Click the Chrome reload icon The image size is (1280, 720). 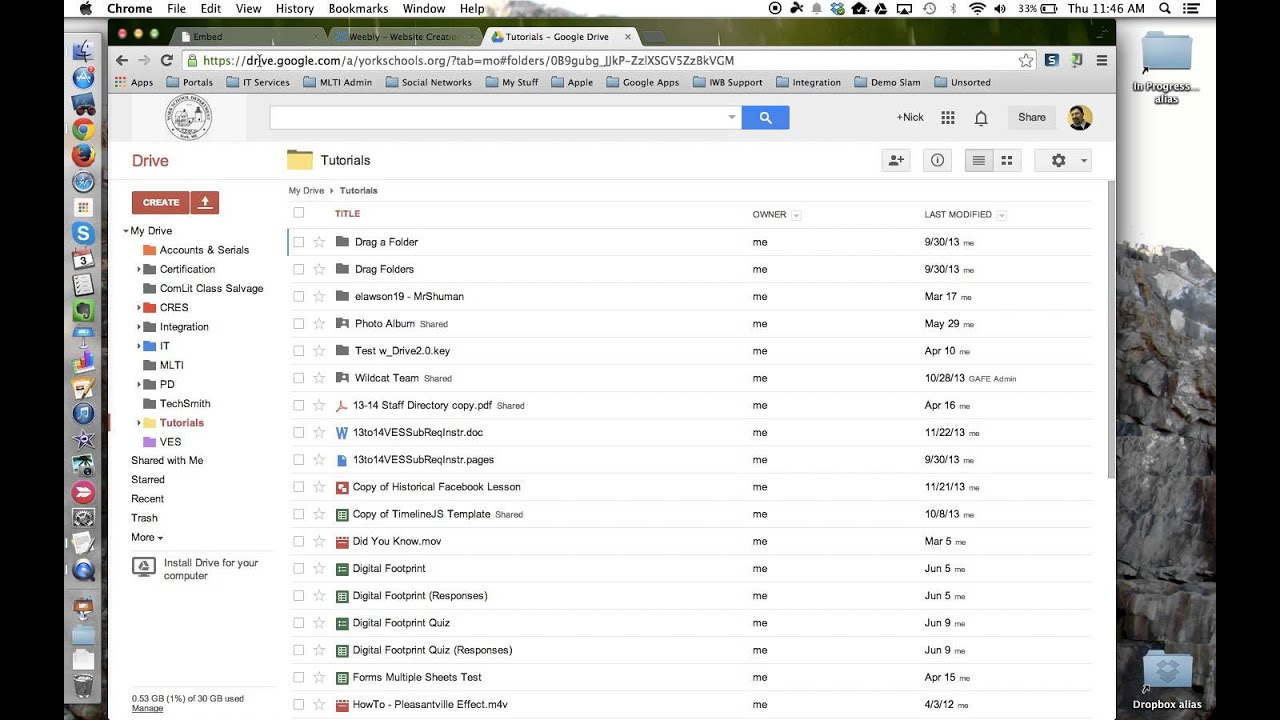167,60
